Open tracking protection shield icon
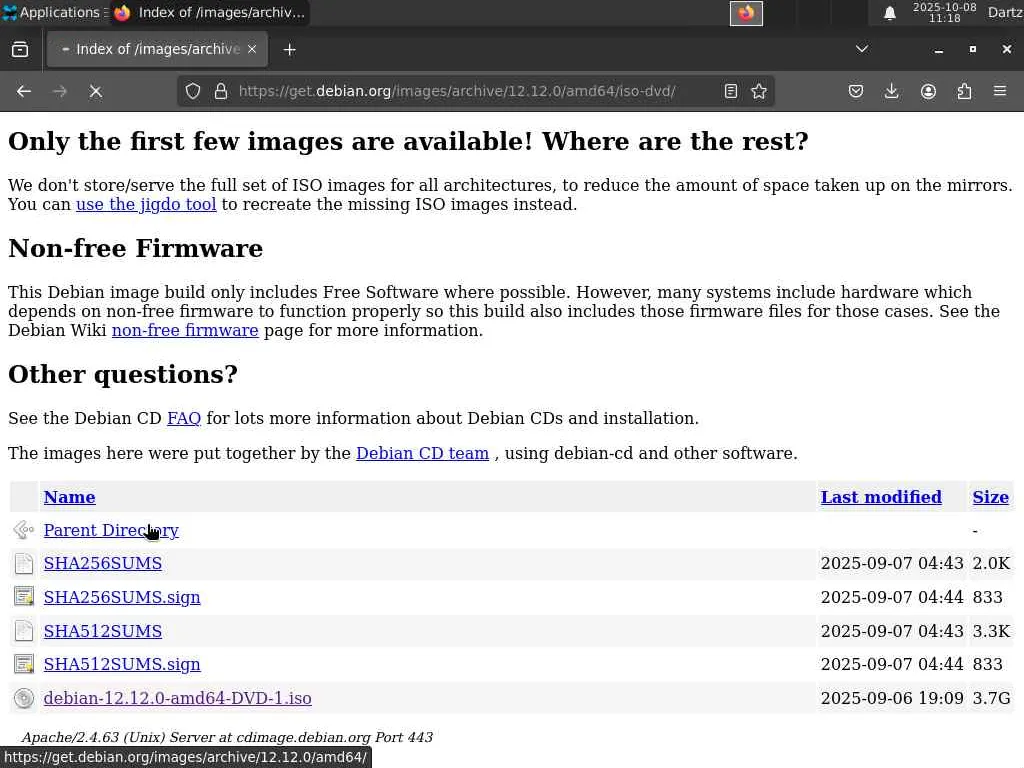 point(193,91)
